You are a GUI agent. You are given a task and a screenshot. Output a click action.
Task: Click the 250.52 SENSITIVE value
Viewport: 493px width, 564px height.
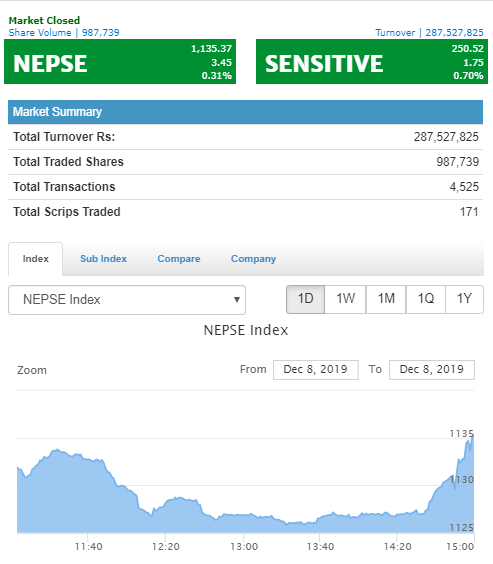467,49
